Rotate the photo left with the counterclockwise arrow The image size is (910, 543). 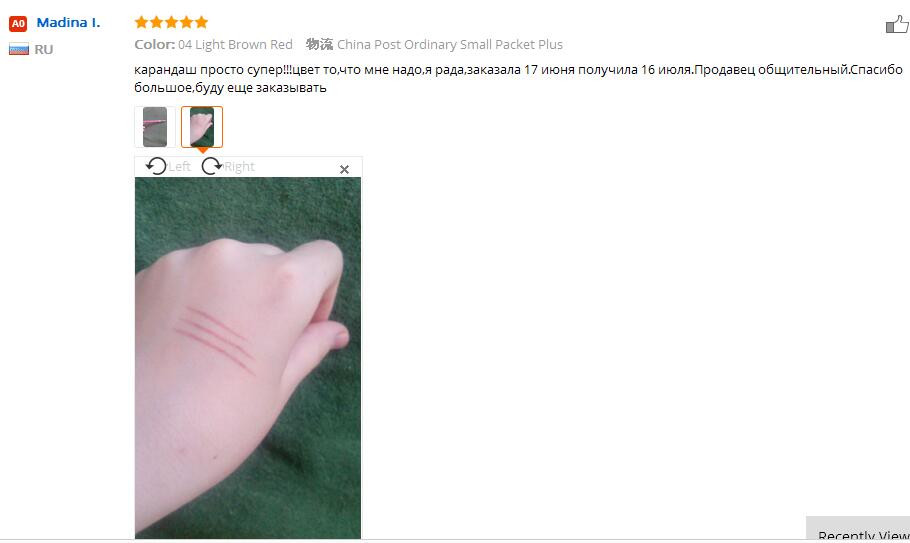click(156, 166)
